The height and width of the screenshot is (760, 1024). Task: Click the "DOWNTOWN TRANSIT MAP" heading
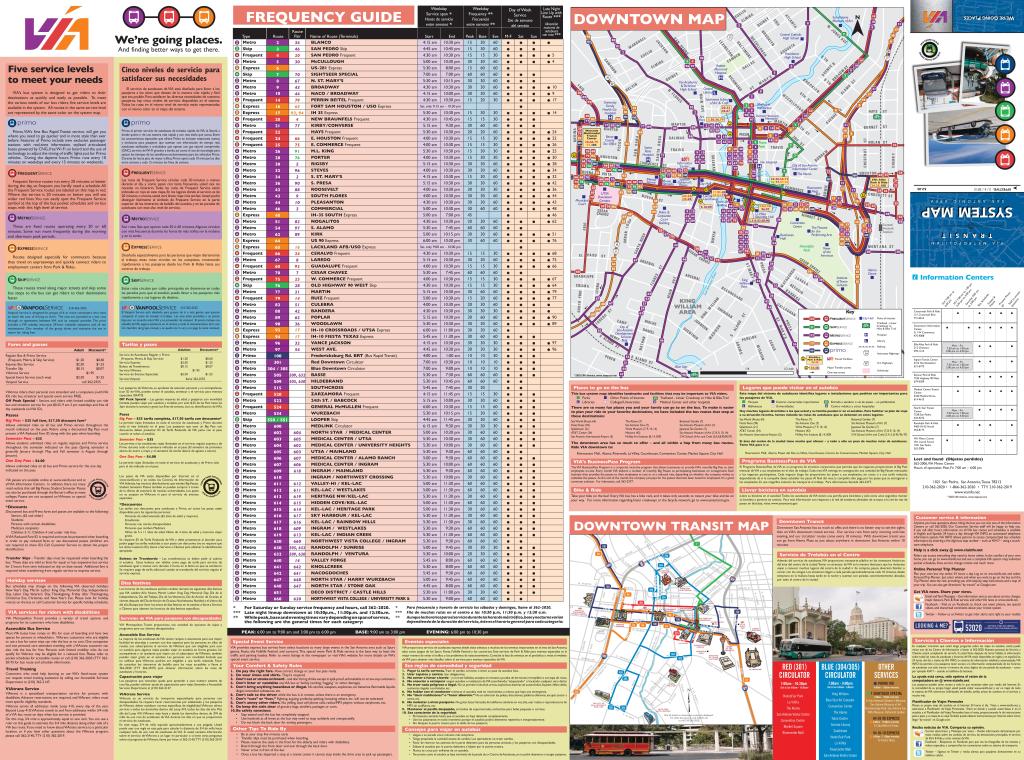(x=671, y=526)
